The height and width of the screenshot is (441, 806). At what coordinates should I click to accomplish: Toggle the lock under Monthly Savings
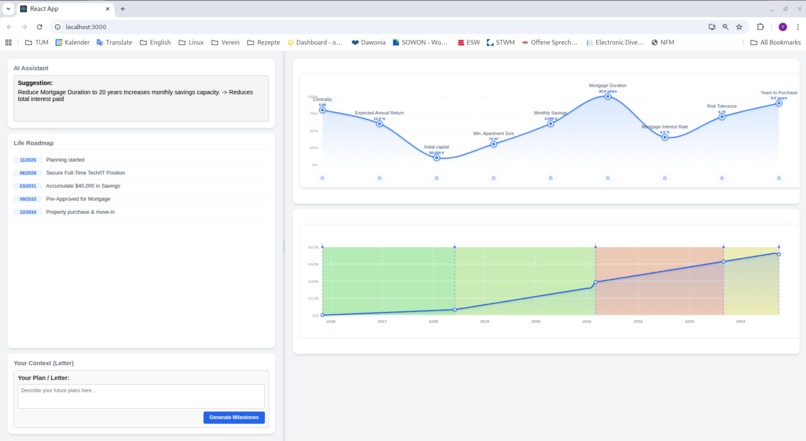[x=551, y=178]
